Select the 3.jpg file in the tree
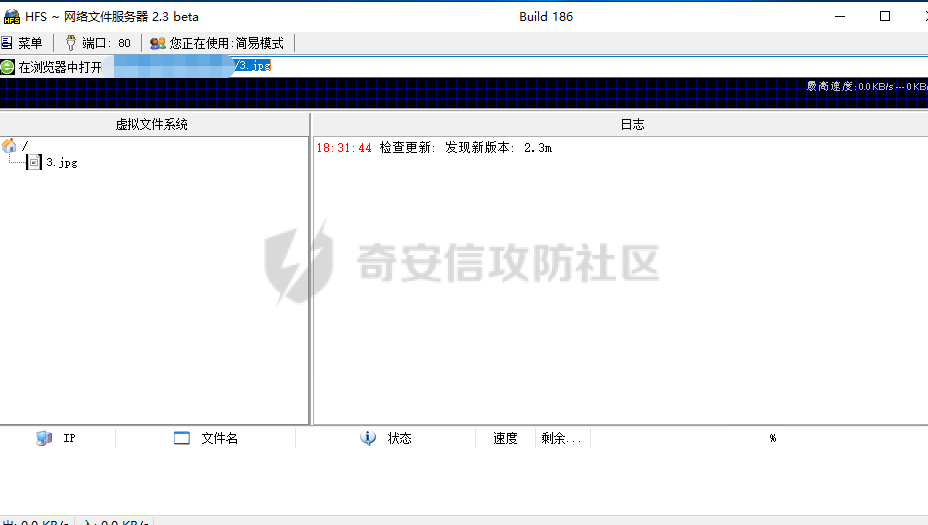The height and width of the screenshot is (525, 928). [x=62, y=162]
